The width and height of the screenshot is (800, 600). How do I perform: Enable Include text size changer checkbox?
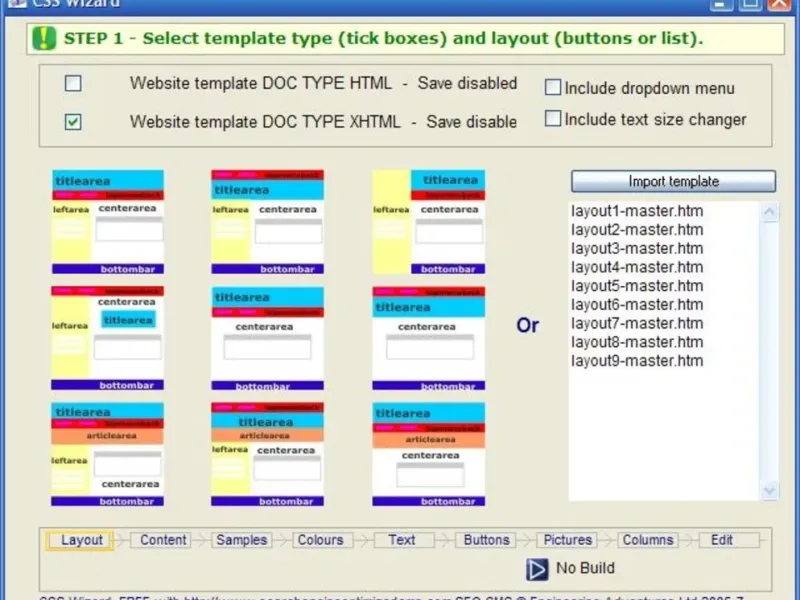point(553,119)
